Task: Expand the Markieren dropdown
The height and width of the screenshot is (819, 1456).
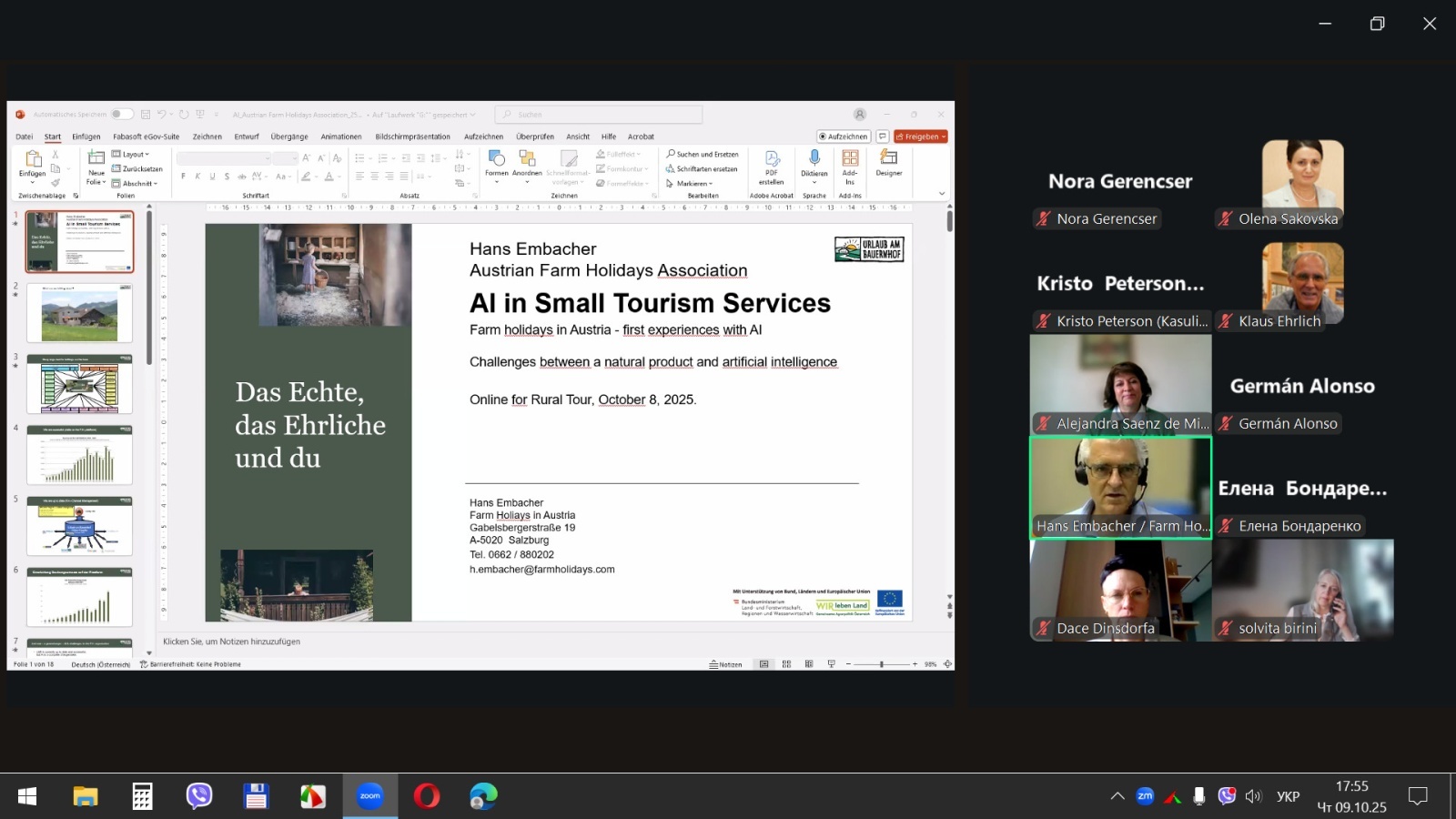Action: pyautogui.click(x=690, y=184)
